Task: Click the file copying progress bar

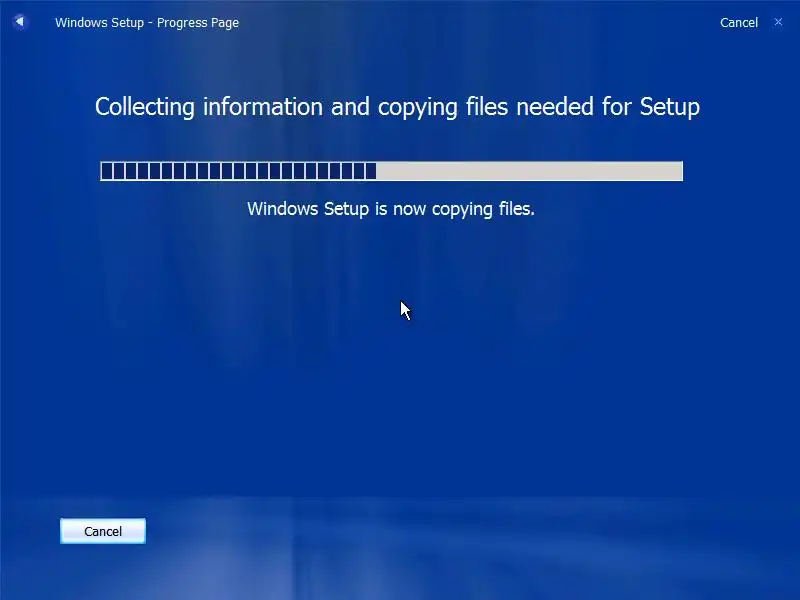Action: 391,171
